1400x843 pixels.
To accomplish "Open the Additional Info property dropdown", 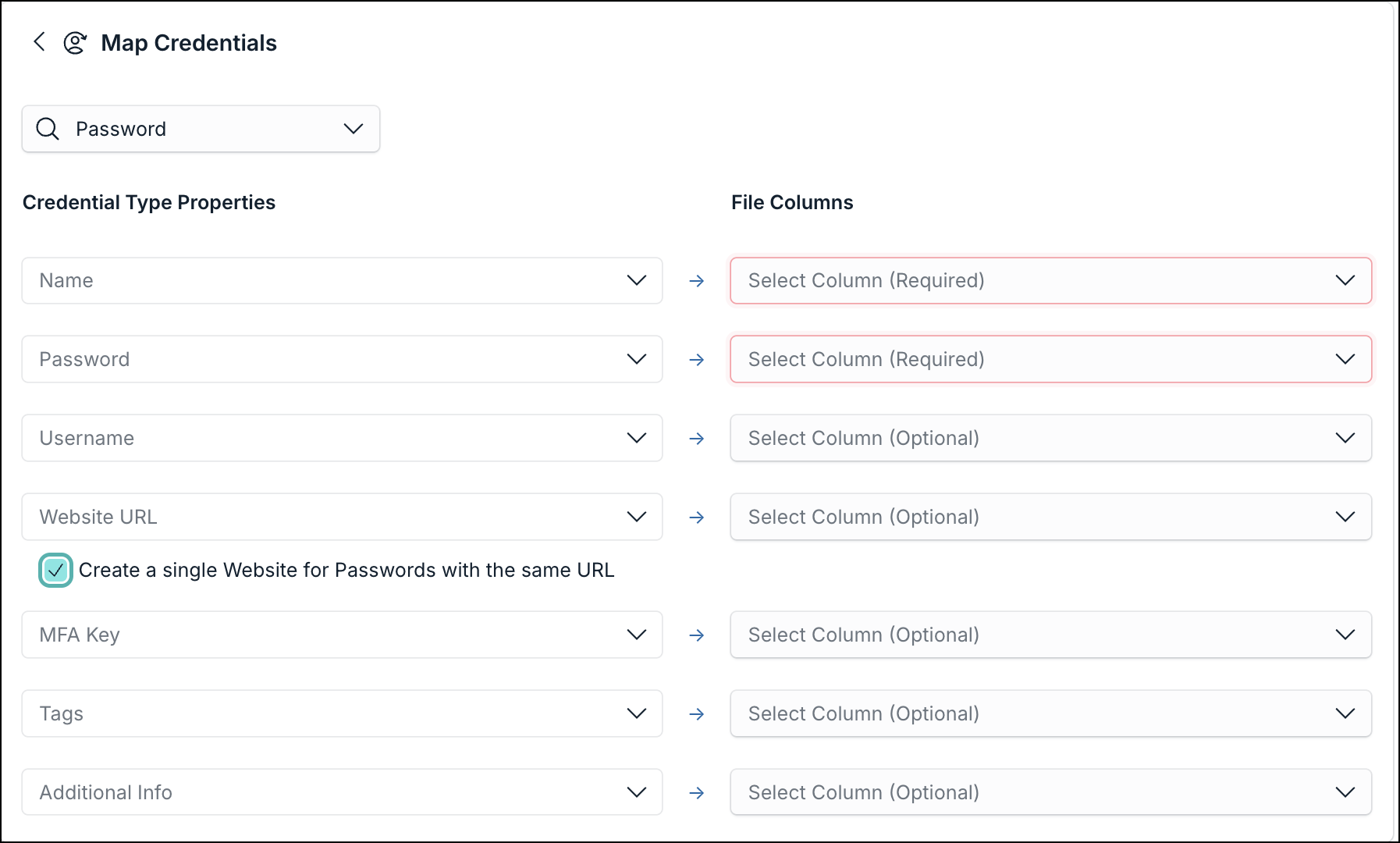I will [x=342, y=792].
